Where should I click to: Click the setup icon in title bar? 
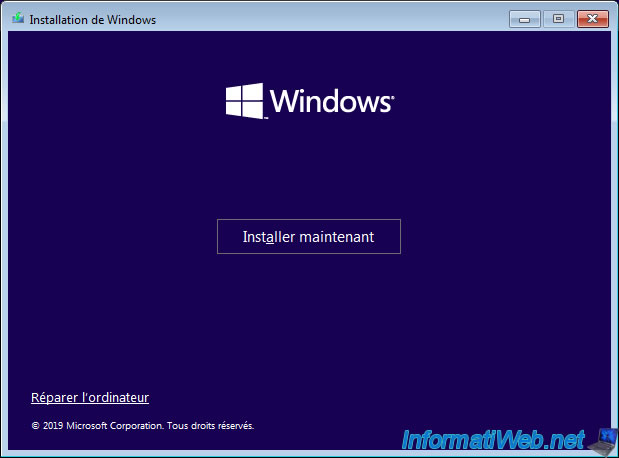17,19
